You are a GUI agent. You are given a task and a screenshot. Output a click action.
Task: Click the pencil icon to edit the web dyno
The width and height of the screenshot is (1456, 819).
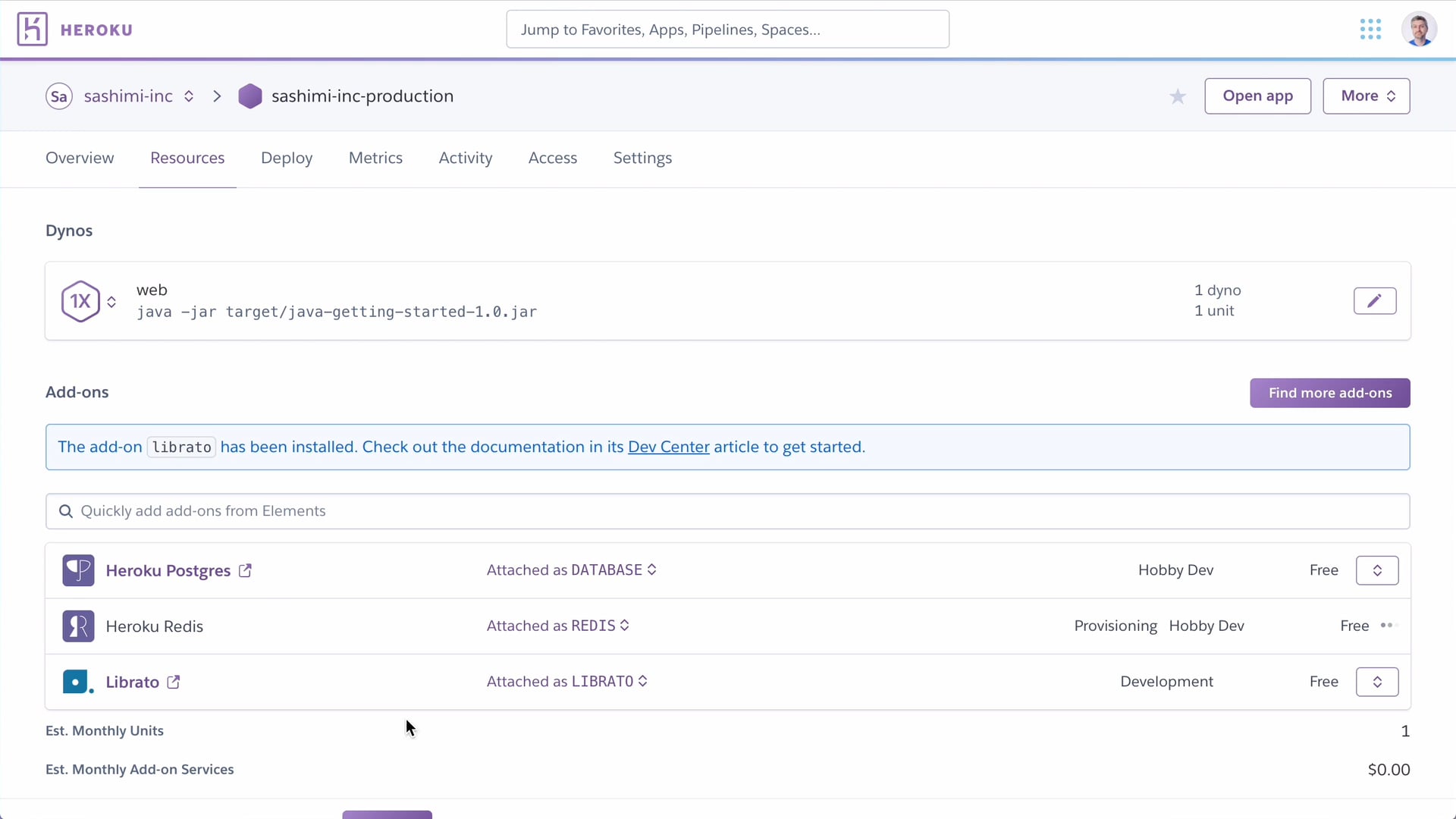tap(1375, 300)
